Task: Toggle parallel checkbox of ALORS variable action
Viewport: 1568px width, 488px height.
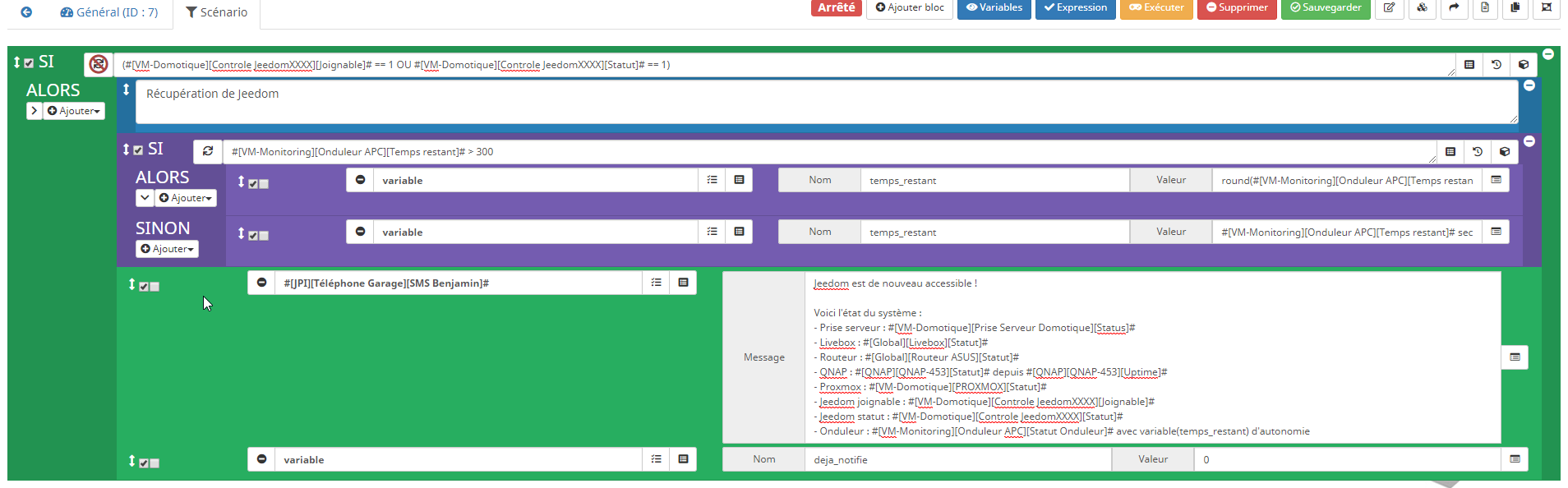Action: point(264,184)
